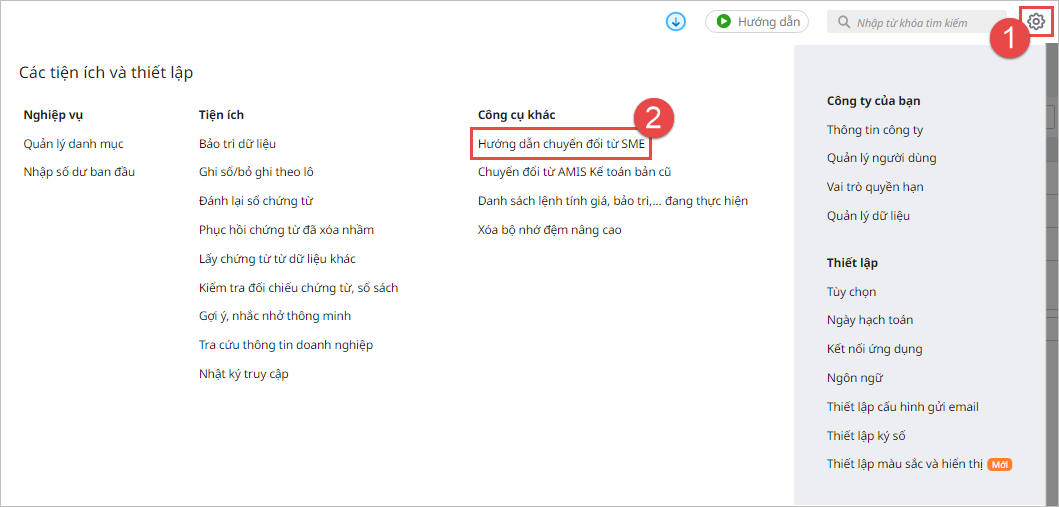Viewport: 1059px width, 507px height.
Task: Select Quản lý người dùng
Action: (881, 159)
